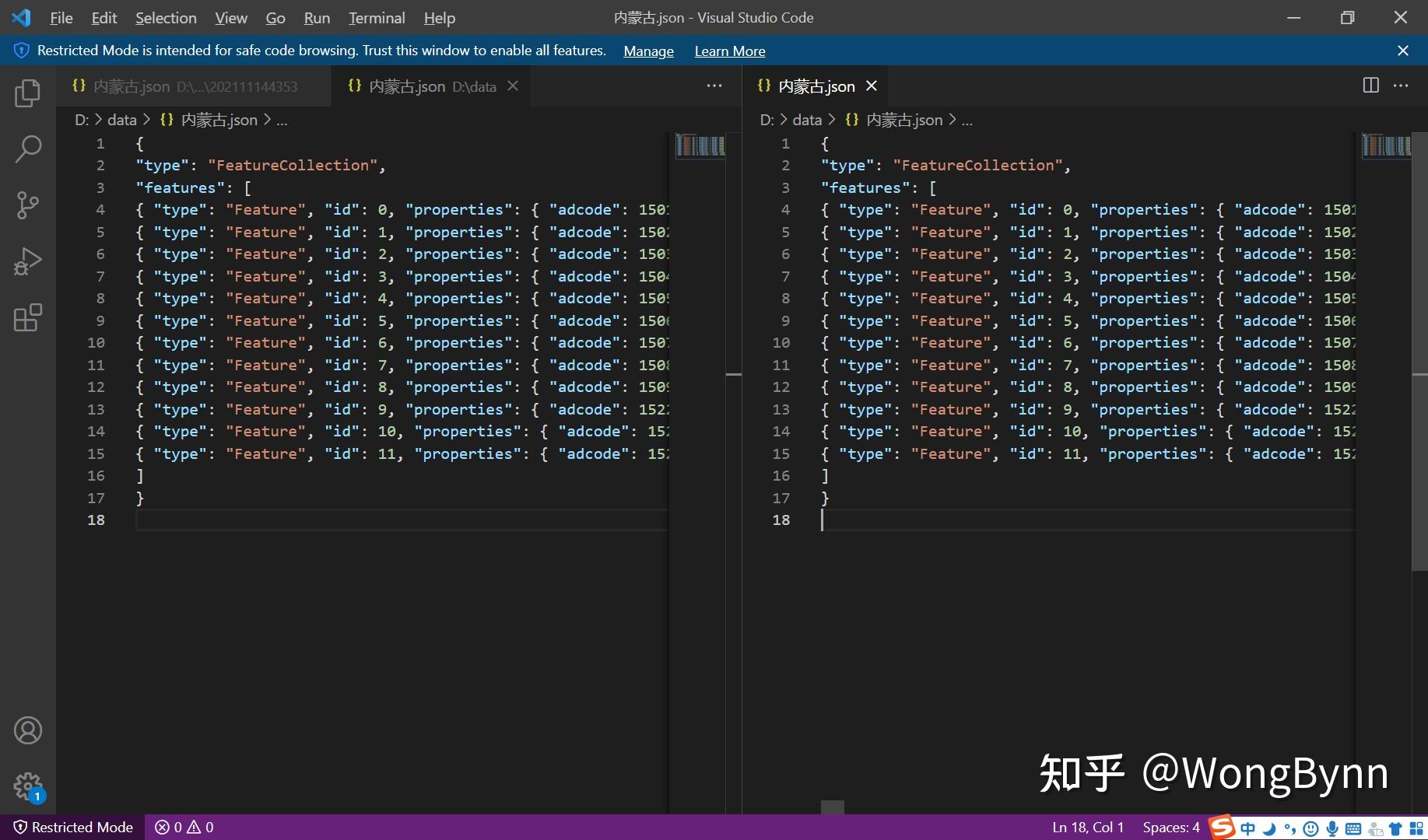The image size is (1428, 840).
Task: Expand data breadcrumb in right editor
Action: pos(807,120)
